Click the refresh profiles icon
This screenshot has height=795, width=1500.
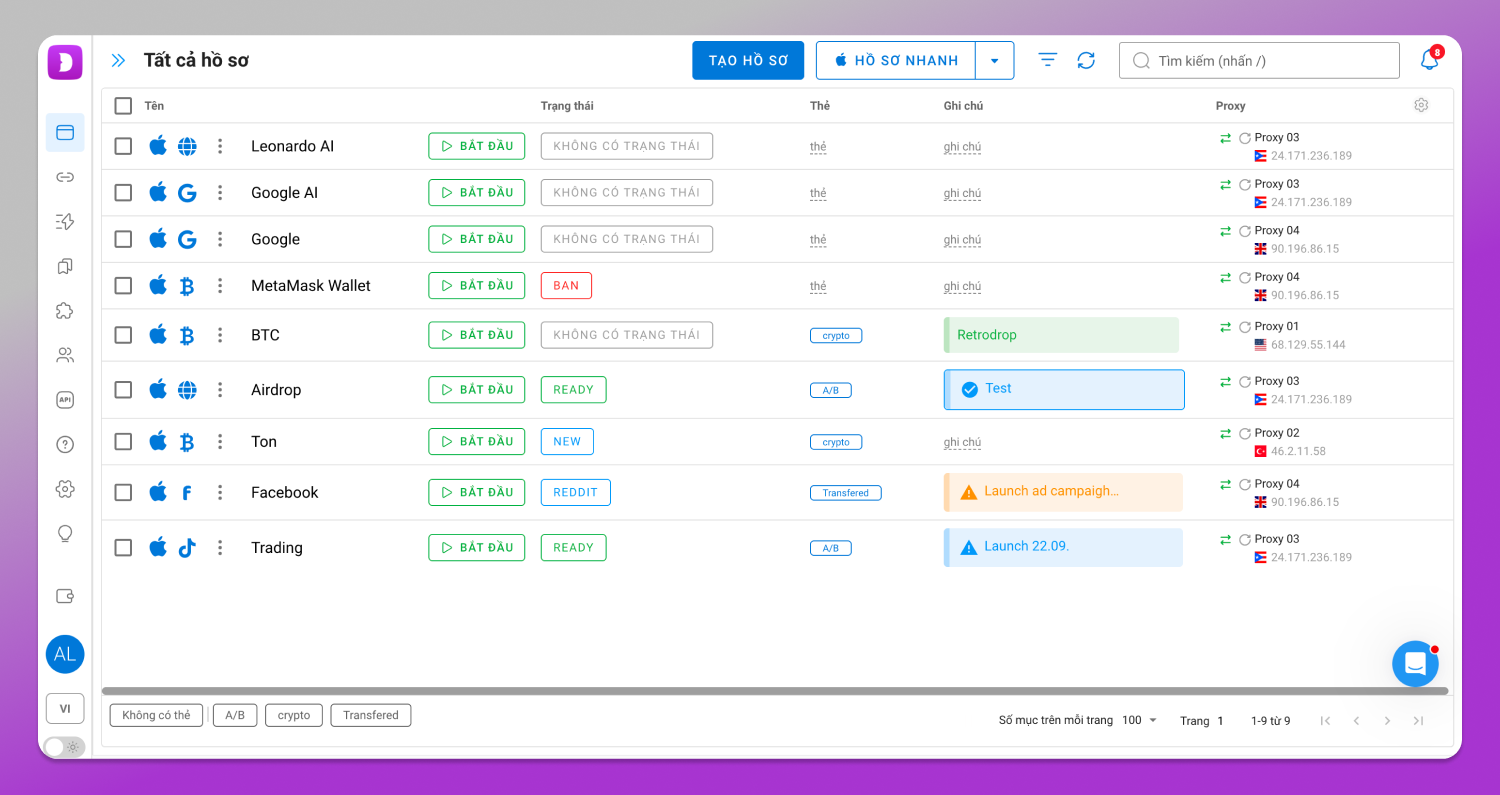[1086, 60]
